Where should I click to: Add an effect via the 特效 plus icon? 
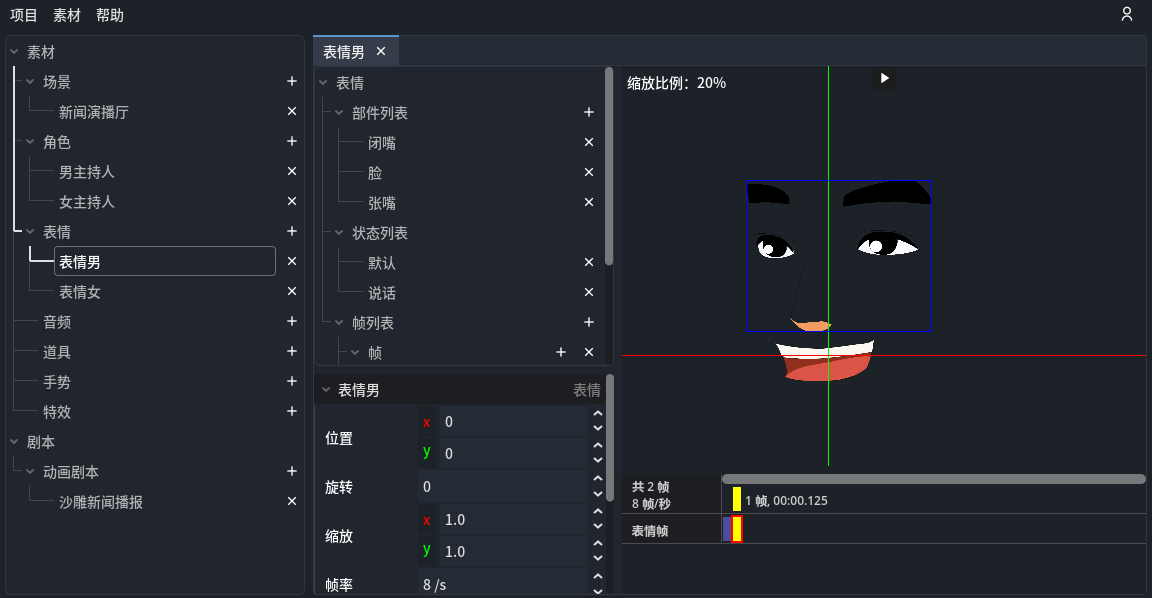coord(291,411)
